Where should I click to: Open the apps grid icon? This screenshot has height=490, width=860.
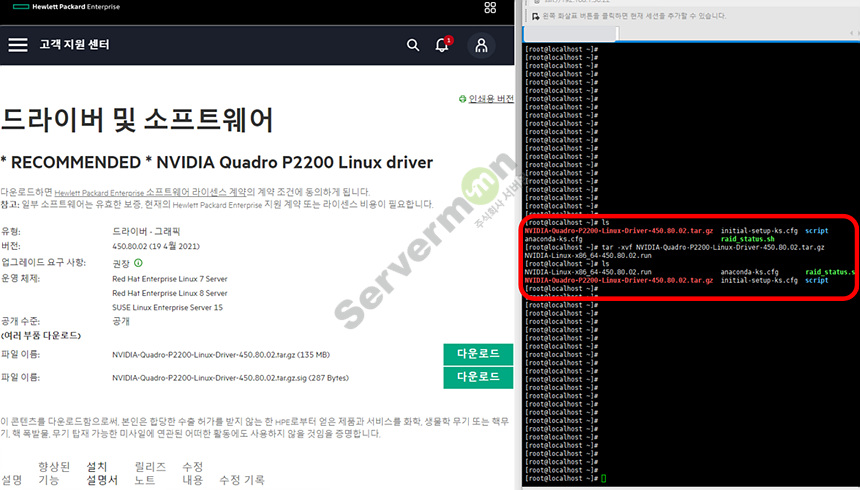(490, 7)
